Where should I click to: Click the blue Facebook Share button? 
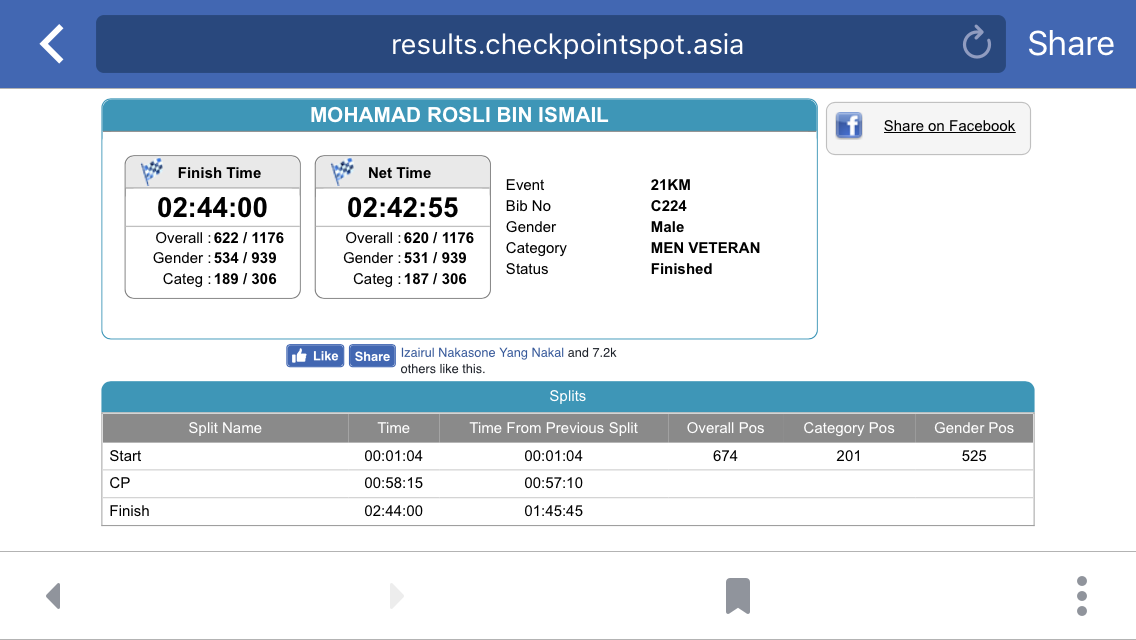click(372, 356)
